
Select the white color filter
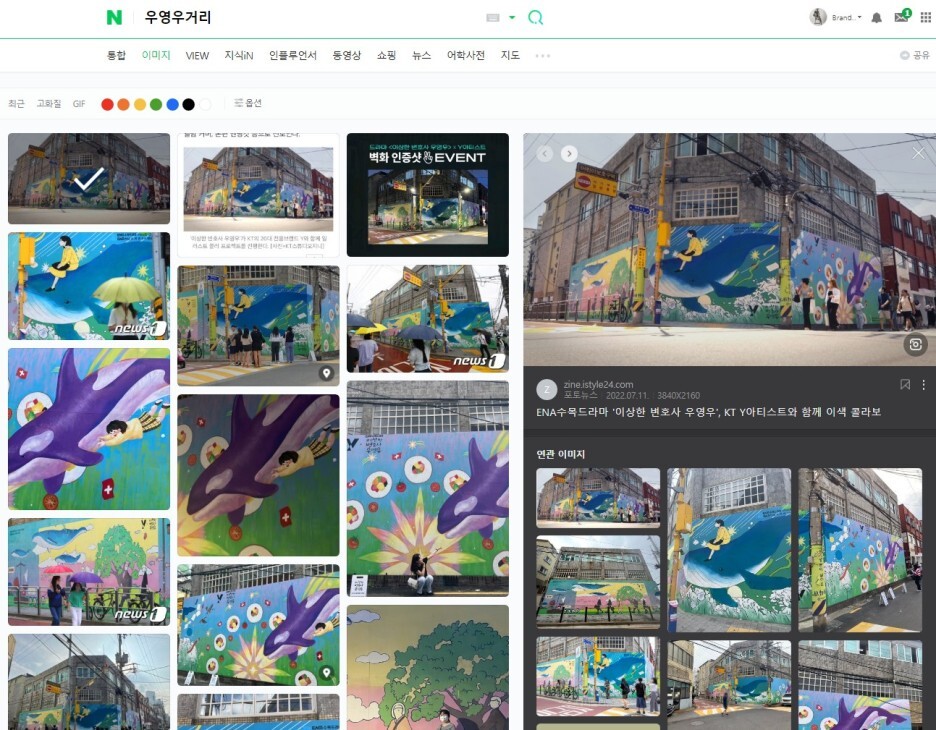click(x=205, y=104)
